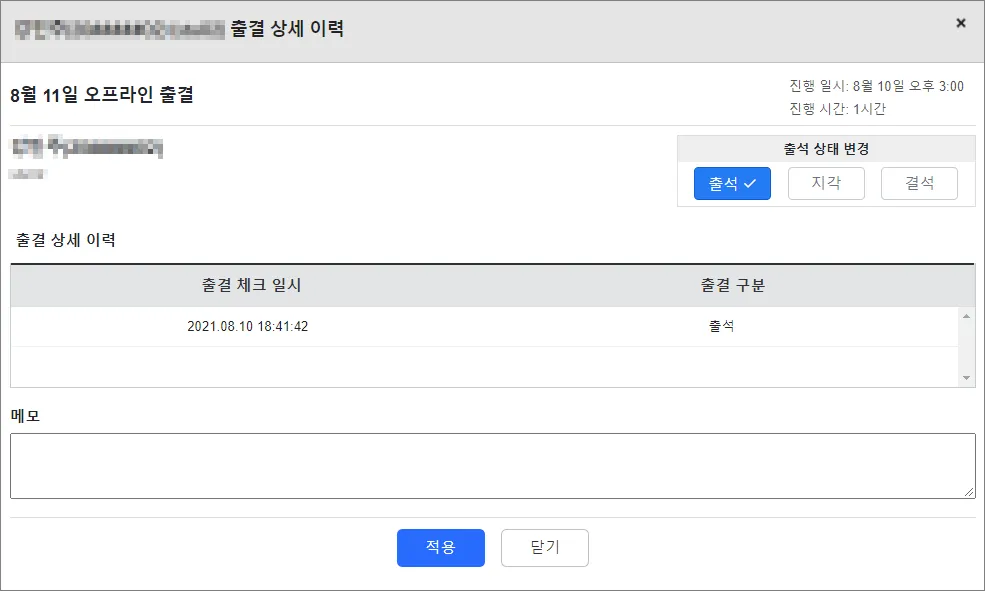The image size is (985, 591).
Task: Click the 메모 field label
Action: [25, 416]
